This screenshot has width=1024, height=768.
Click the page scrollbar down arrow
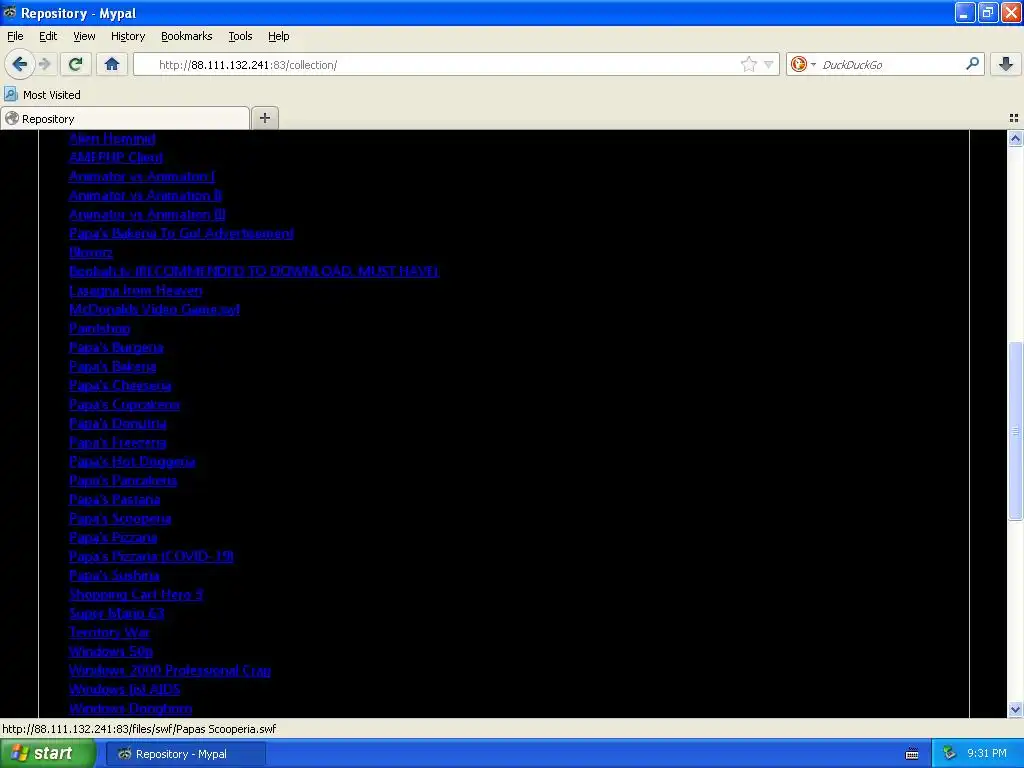pyautogui.click(x=1015, y=709)
